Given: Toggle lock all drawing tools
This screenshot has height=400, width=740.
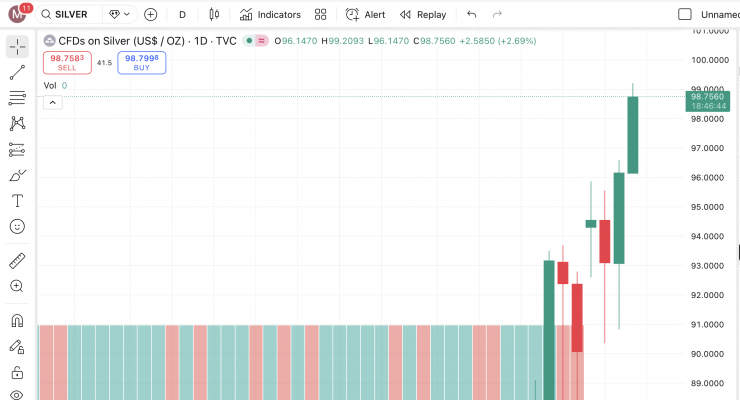Looking at the screenshot, I should point(17,373).
